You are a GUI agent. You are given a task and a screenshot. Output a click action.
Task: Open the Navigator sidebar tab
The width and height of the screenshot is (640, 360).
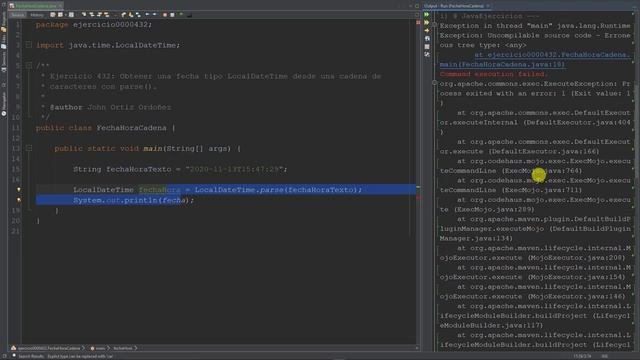coord(4,104)
